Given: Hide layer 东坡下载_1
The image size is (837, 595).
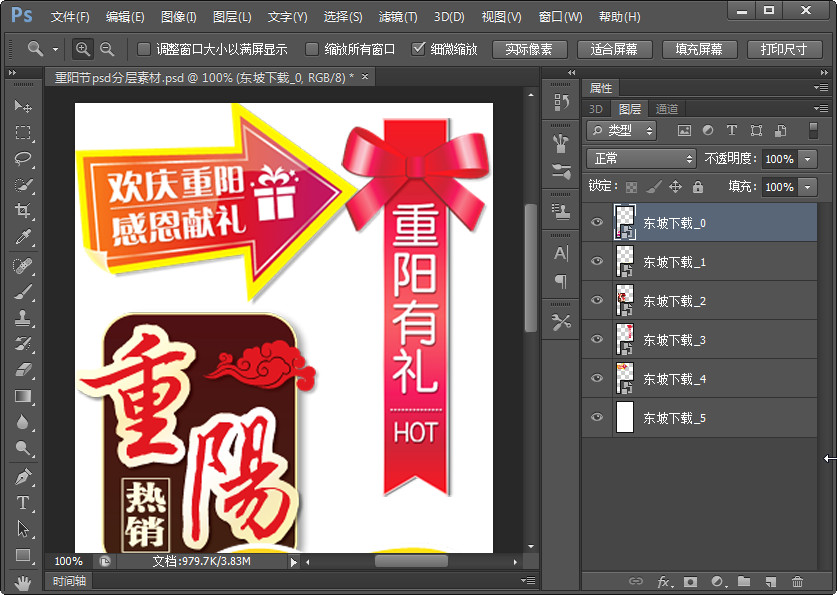Looking at the screenshot, I should click(597, 261).
